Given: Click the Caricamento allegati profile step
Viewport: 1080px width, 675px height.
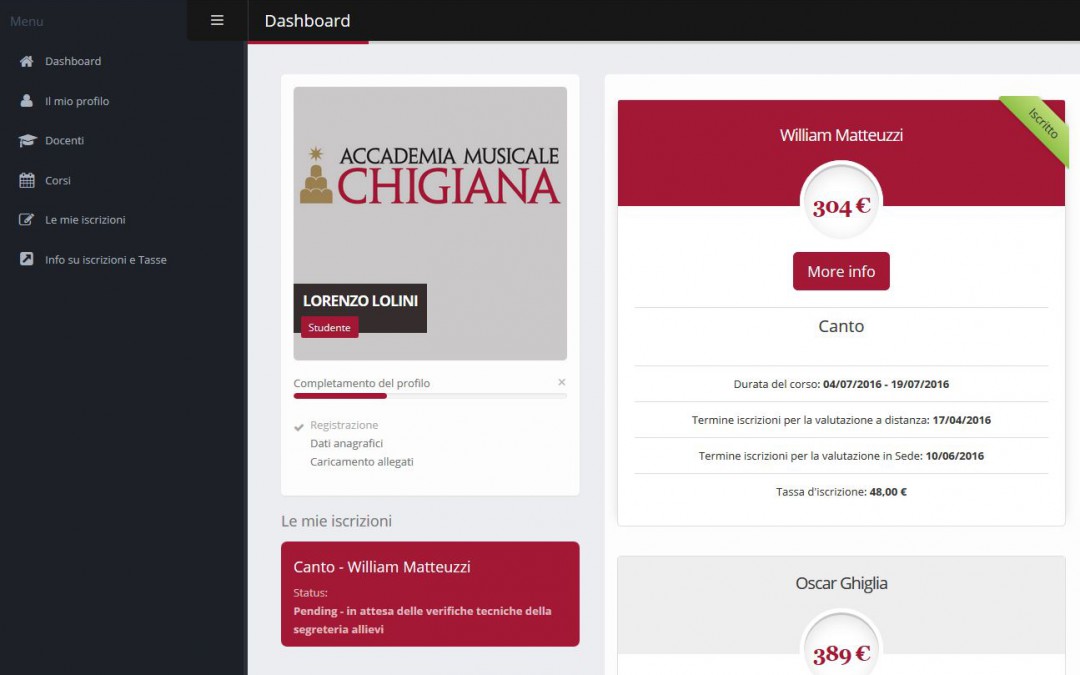Looking at the screenshot, I should 362,462.
